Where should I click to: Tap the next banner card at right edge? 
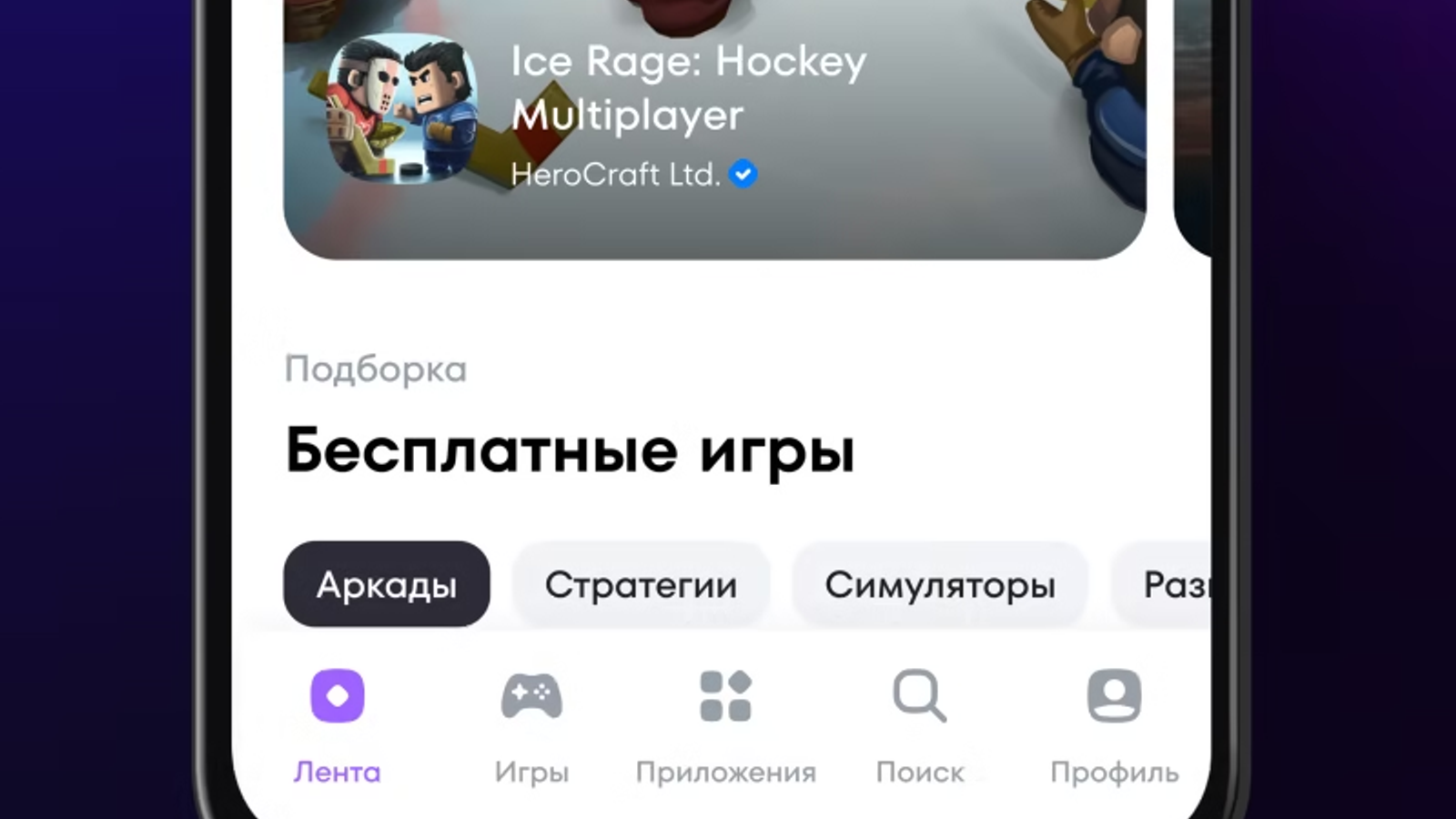tap(1192, 127)
